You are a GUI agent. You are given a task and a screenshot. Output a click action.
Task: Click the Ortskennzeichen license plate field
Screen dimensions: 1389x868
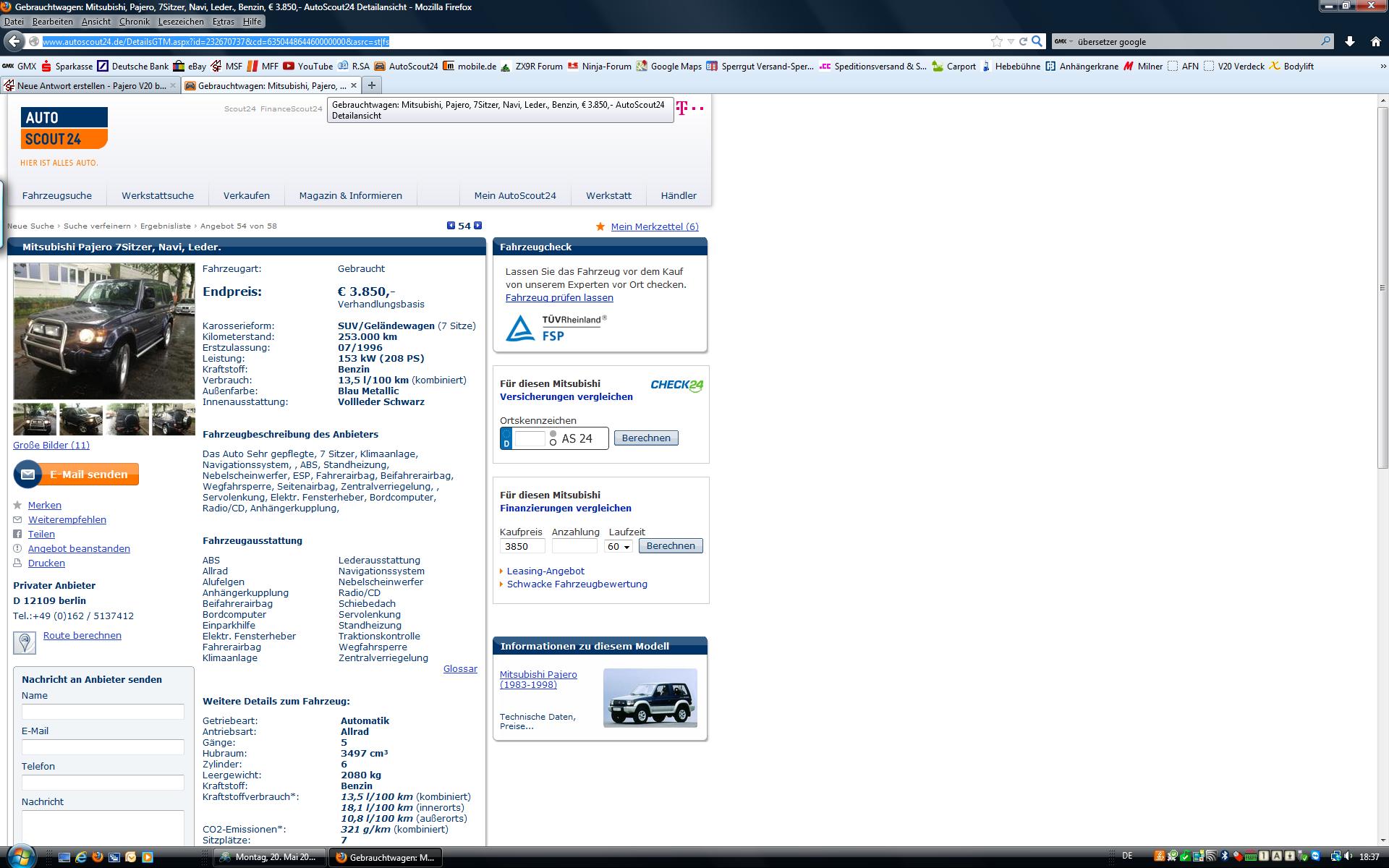click(x=529, y=439)
